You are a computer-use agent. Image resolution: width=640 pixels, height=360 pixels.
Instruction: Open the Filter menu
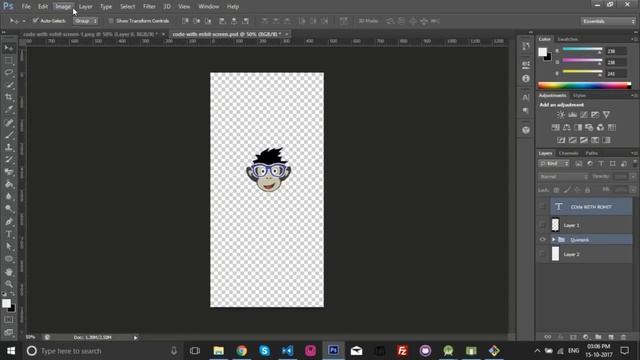tap(149, 7)
